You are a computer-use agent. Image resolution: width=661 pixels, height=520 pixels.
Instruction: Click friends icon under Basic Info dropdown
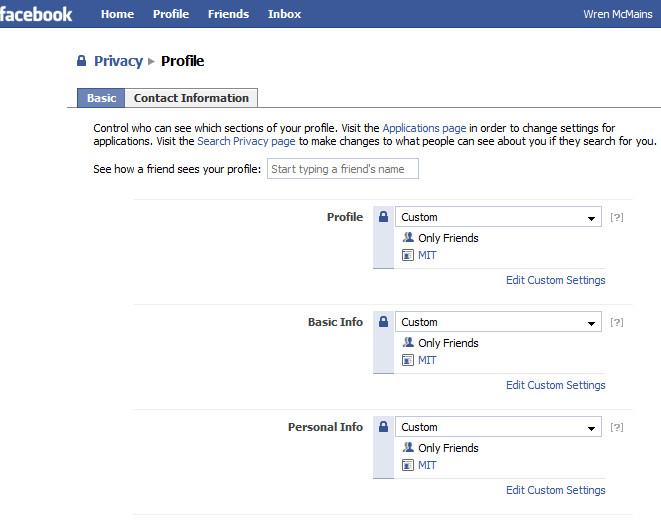[408, 342]
